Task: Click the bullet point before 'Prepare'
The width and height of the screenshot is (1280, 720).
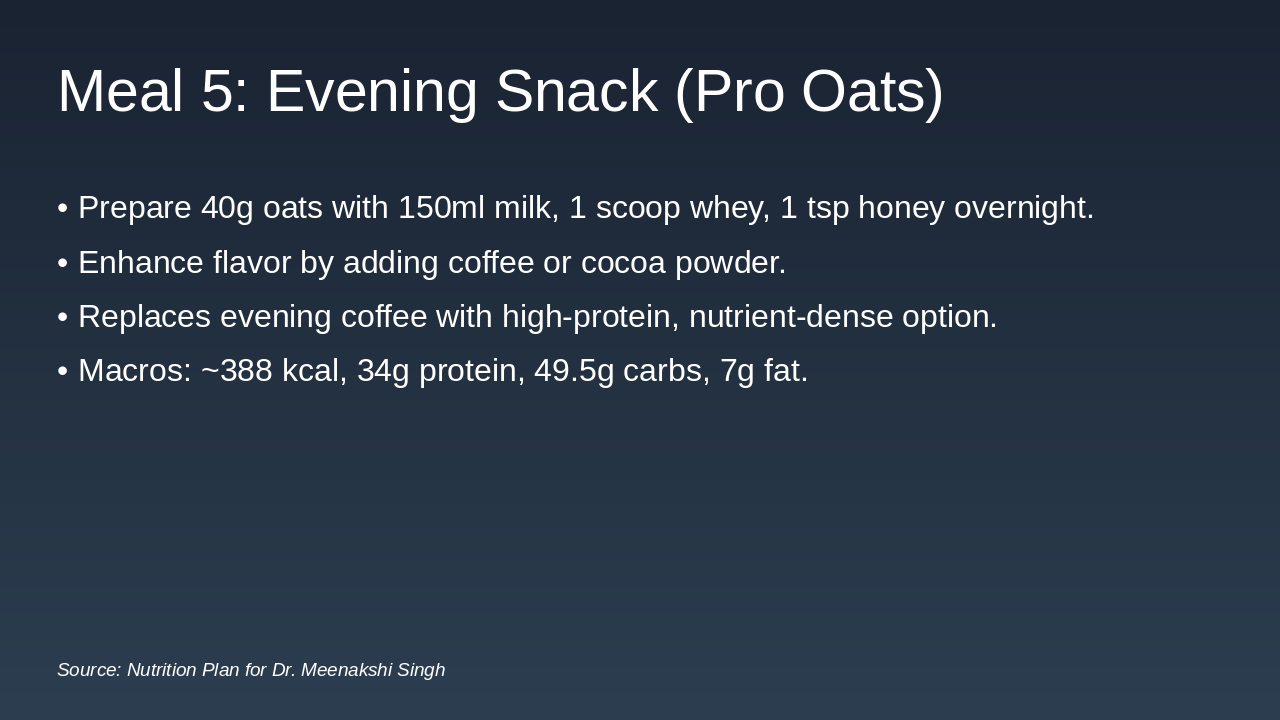Action: (x=63, y=208)
